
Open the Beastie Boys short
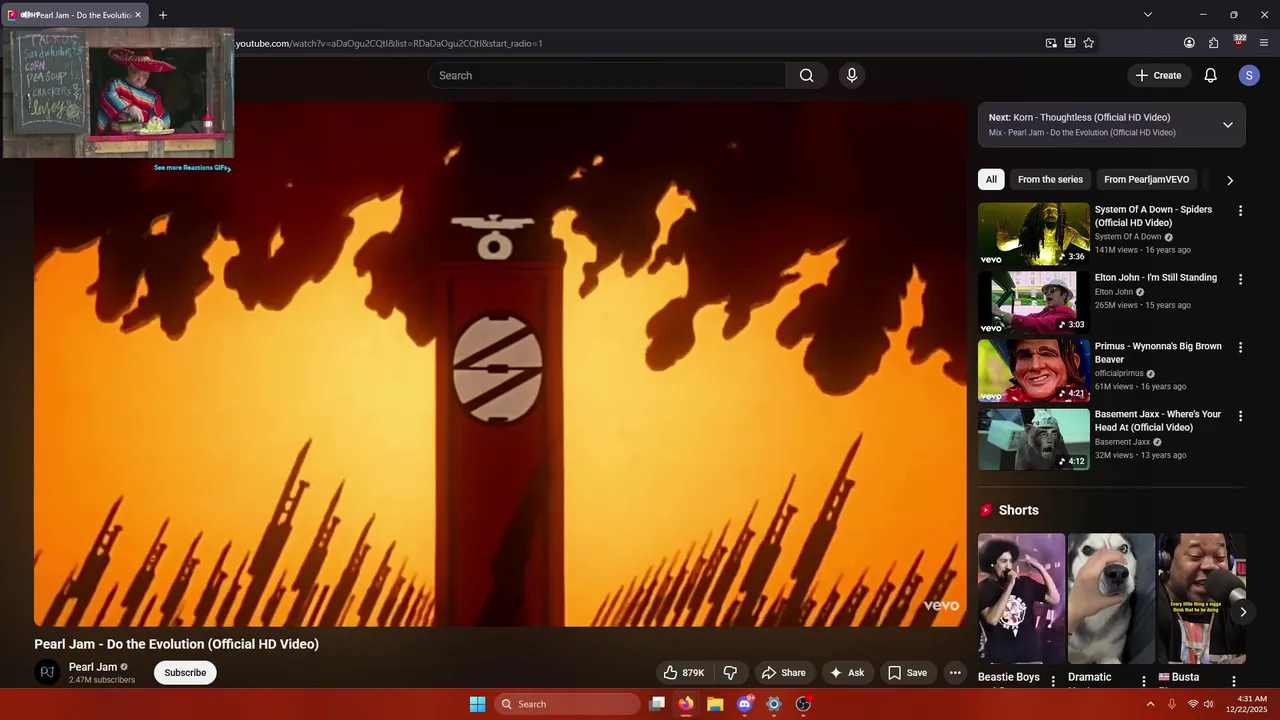[x=1022, y=598]
